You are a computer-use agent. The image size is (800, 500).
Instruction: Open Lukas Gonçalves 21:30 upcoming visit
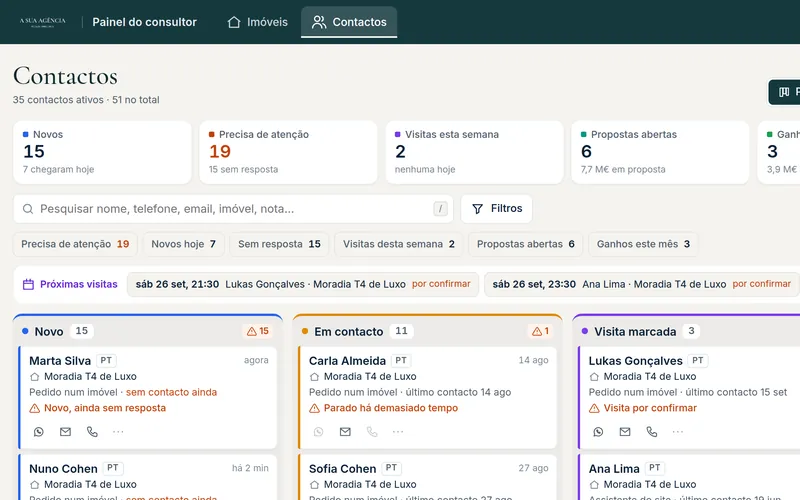click(x=303, y=284)
